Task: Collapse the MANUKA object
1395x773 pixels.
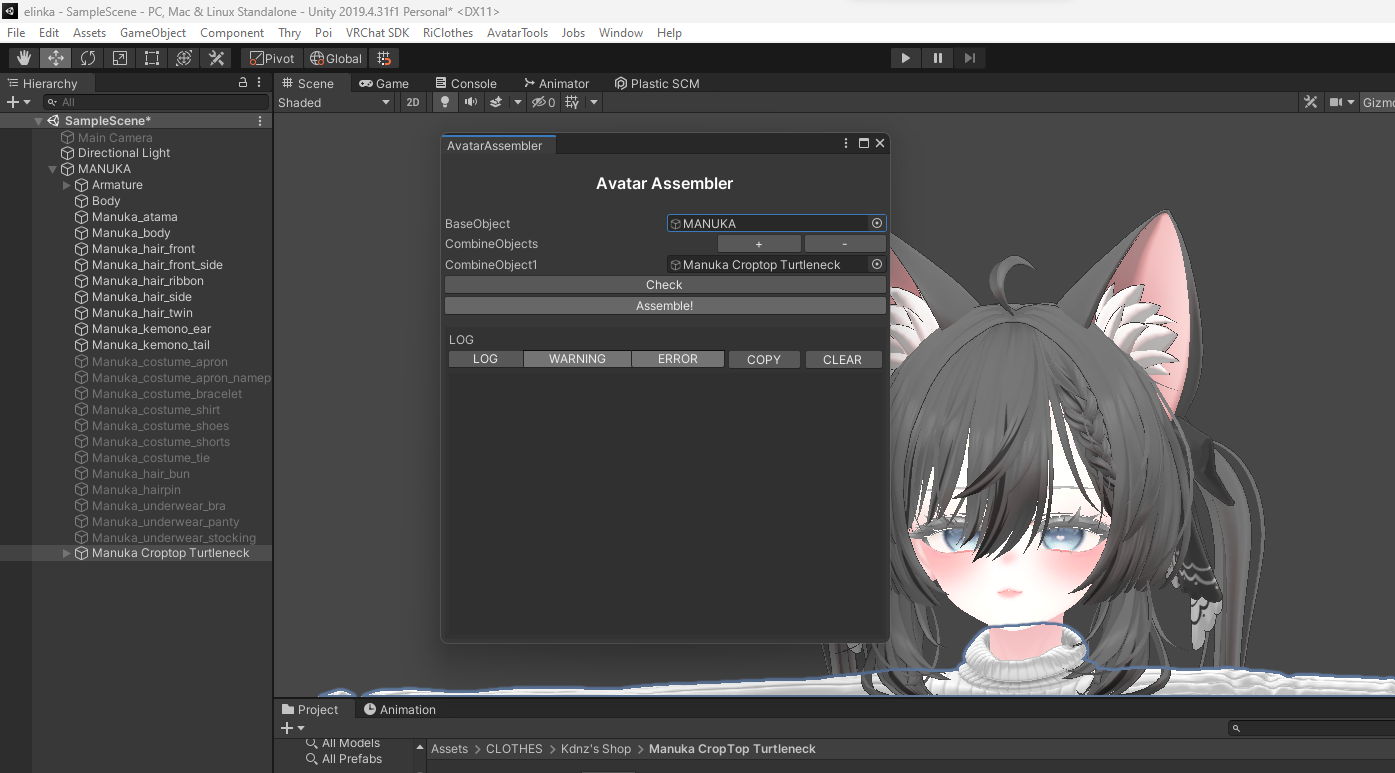Action: (52, 169)
